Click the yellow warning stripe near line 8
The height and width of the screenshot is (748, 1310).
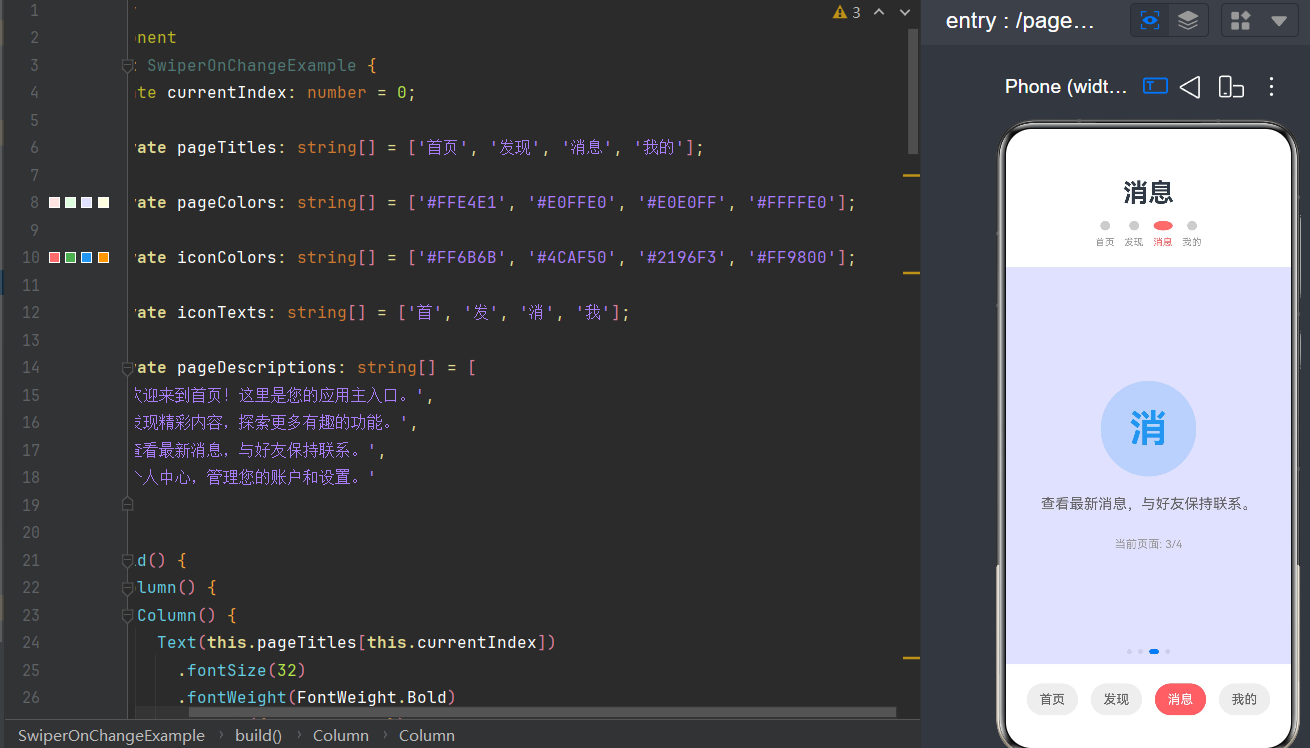[911, 175]
